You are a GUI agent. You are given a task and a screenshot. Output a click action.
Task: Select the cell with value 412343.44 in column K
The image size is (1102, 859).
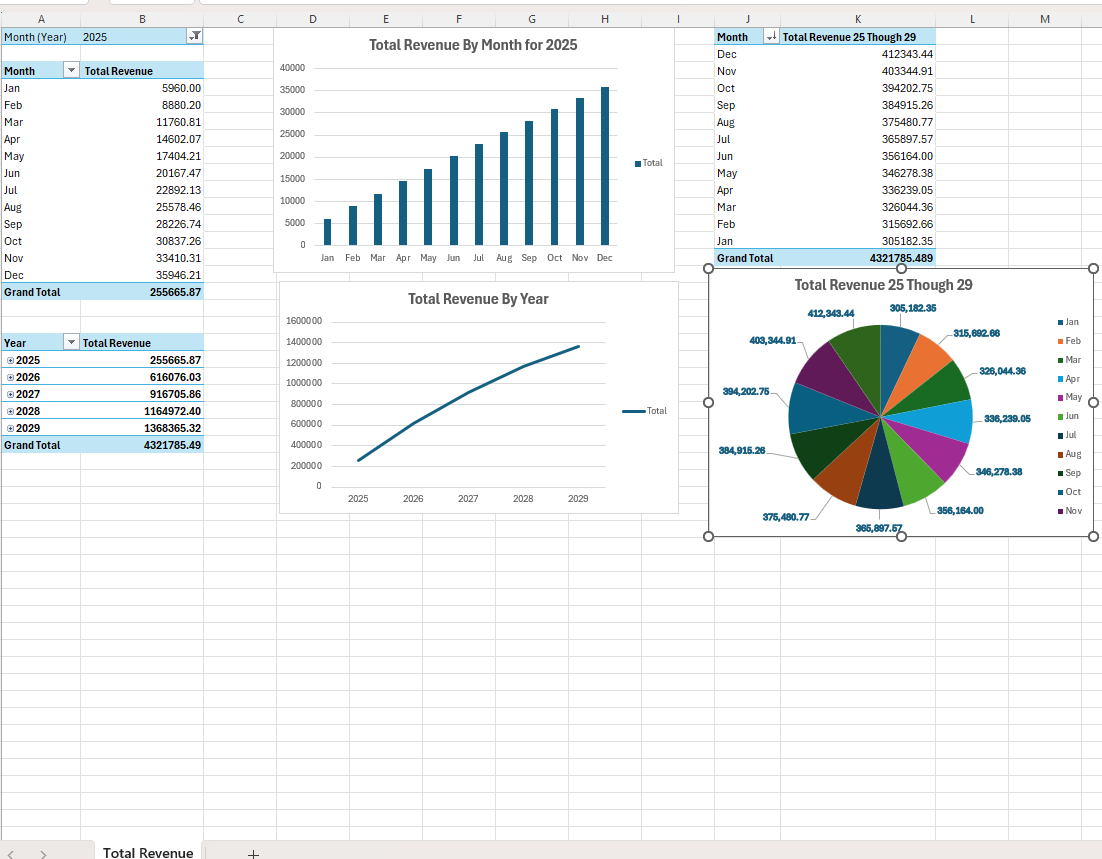pos(857,54)
